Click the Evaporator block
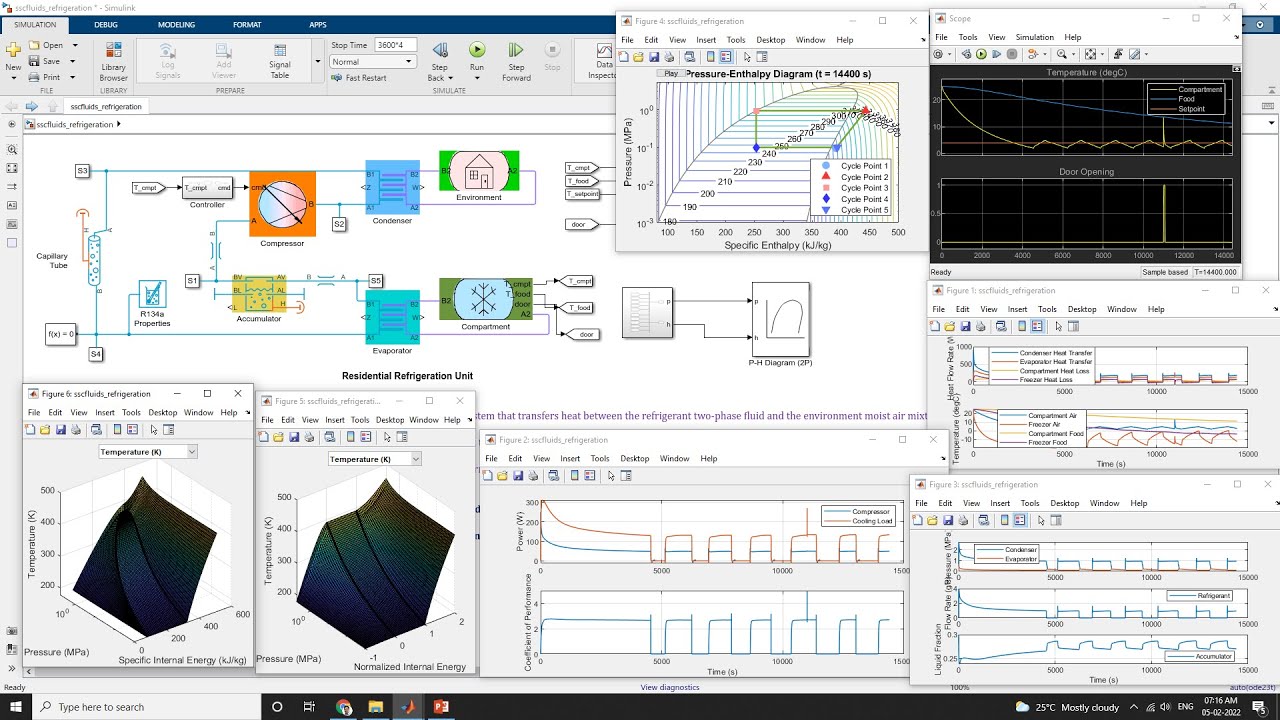The width and height of the screenshot is (1280, 720). click(392, 317)
